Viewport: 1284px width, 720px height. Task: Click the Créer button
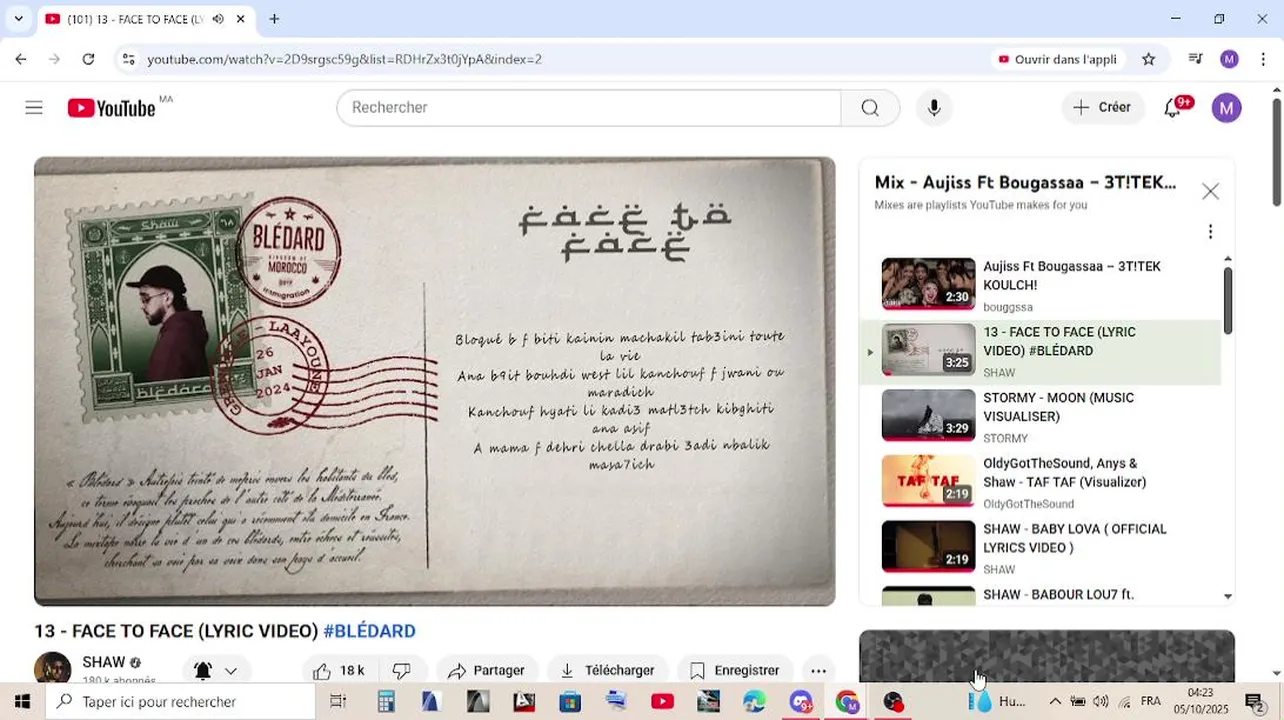click(1103, 108)
